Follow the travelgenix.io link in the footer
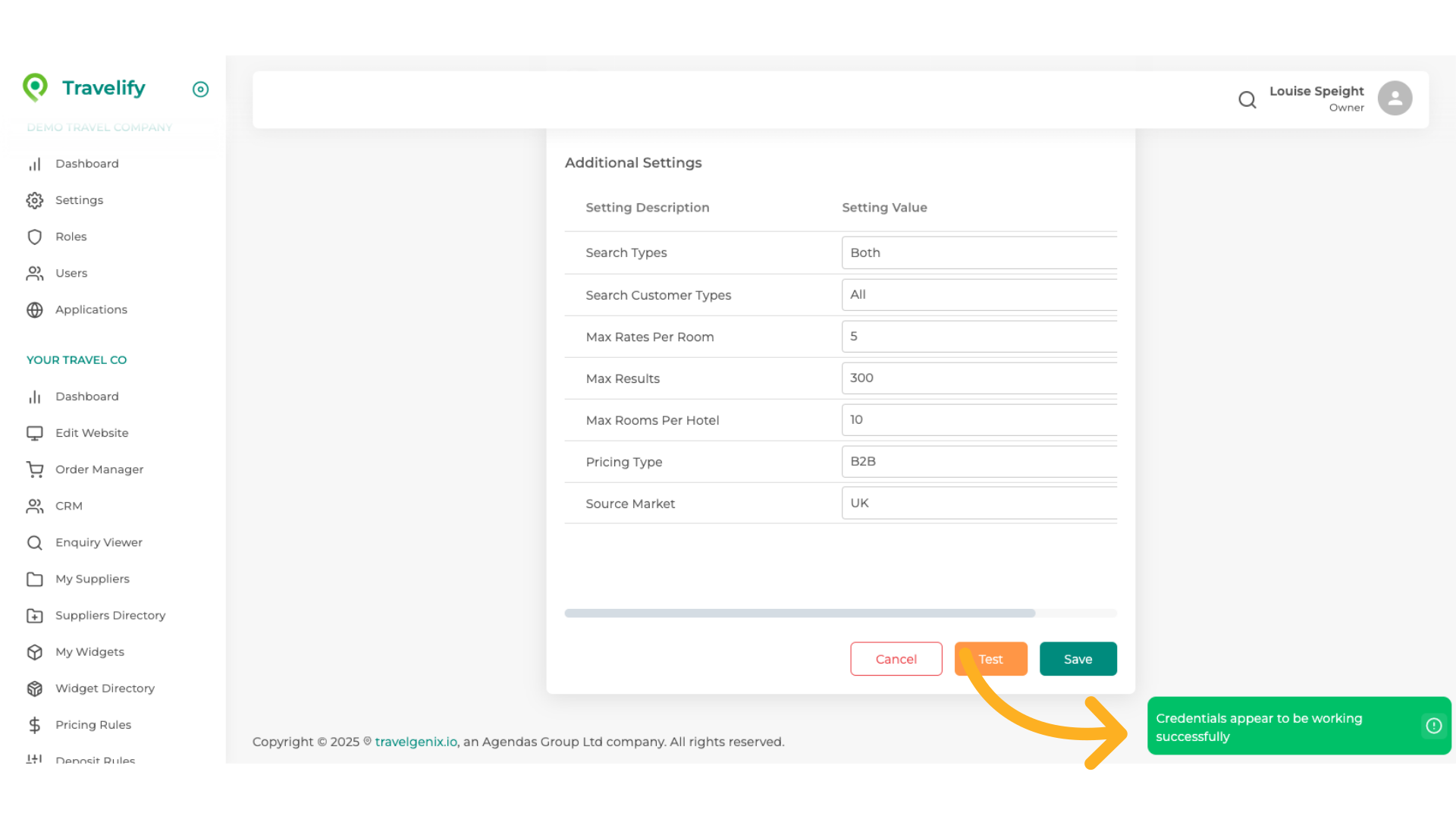The image size is (1456, 819). 416,742
